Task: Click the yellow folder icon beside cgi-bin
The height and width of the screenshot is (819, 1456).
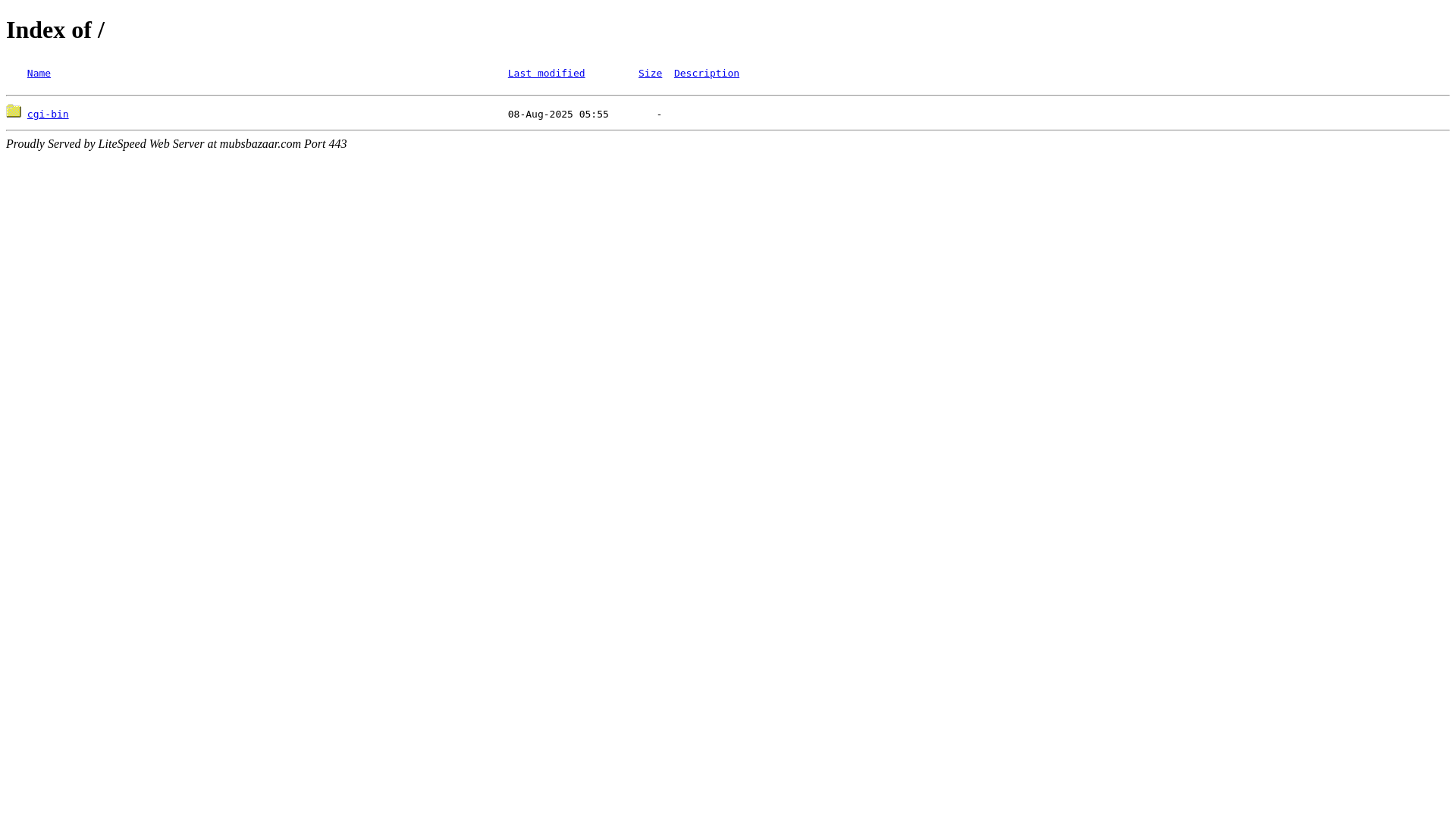Action: [14, 111]
